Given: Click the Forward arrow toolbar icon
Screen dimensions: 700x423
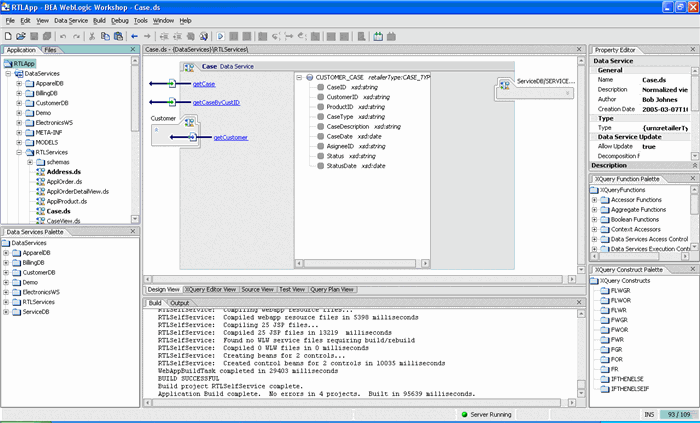Looking at the screenshot, I should tap(147, 36).
